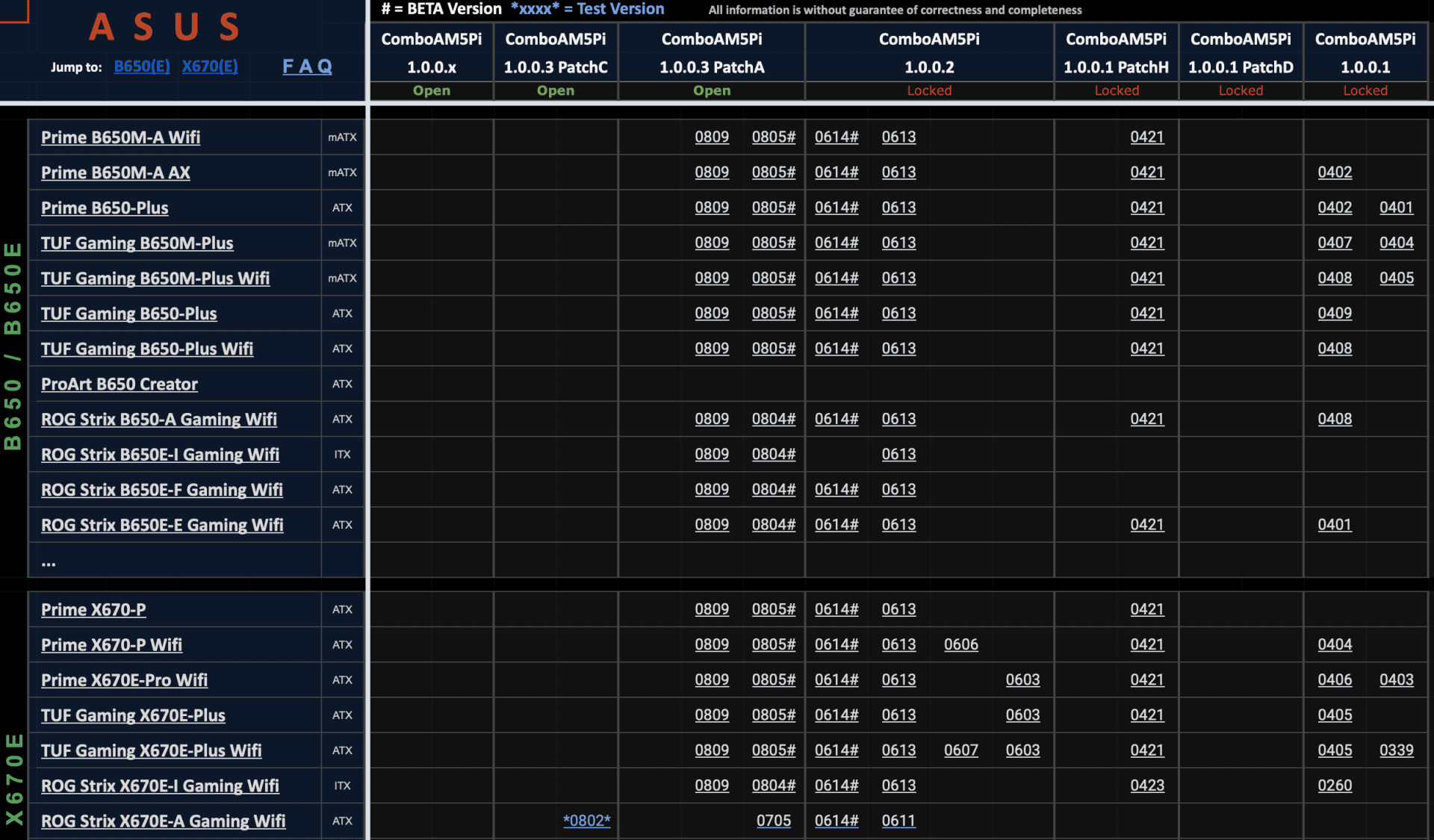Image resolution: width=1434 pixels, height=840 pixels.
Task: Open TUF Gaming X670E-Plus Wifi link
Action: tap(152, 750)
